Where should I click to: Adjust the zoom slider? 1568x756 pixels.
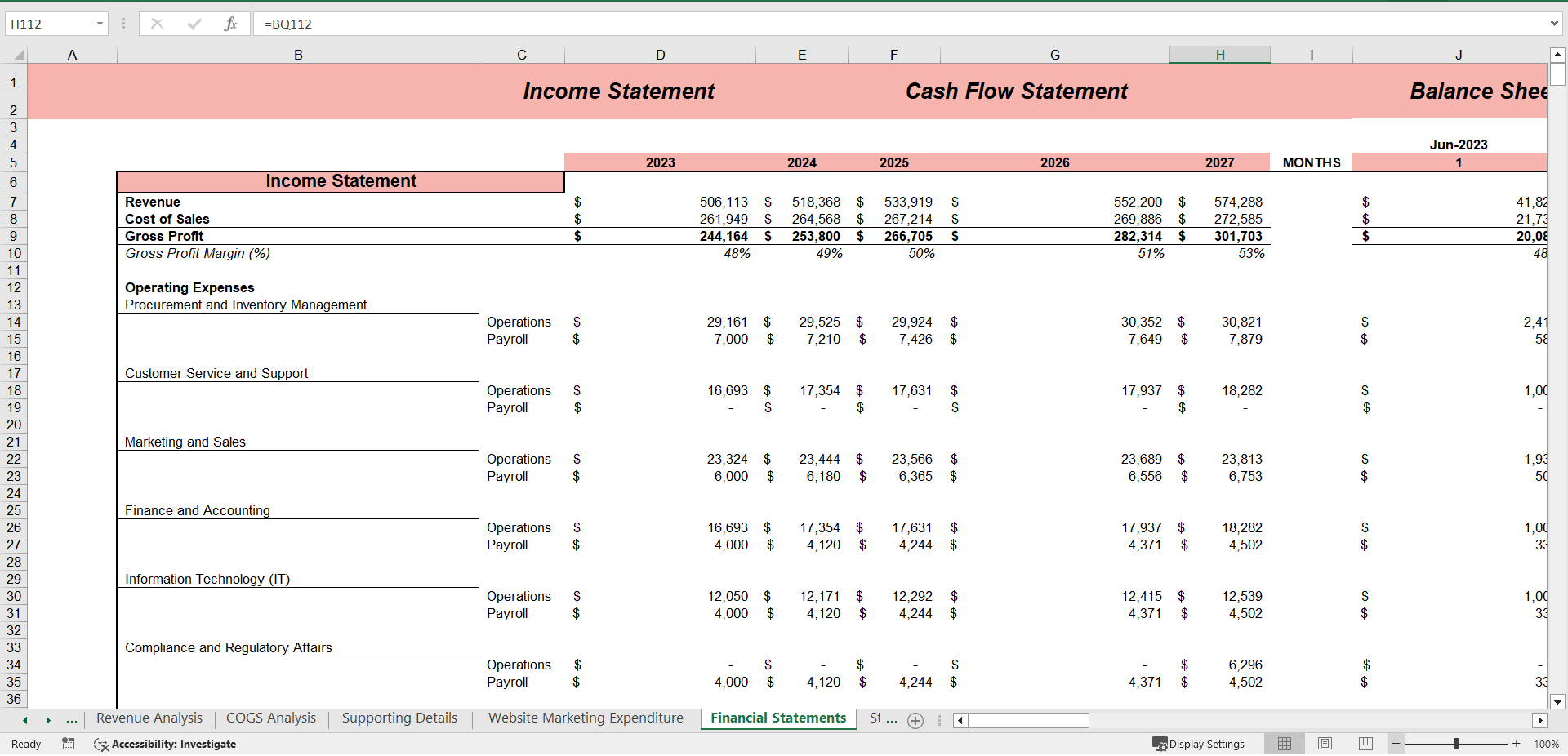coord(1455,743)
